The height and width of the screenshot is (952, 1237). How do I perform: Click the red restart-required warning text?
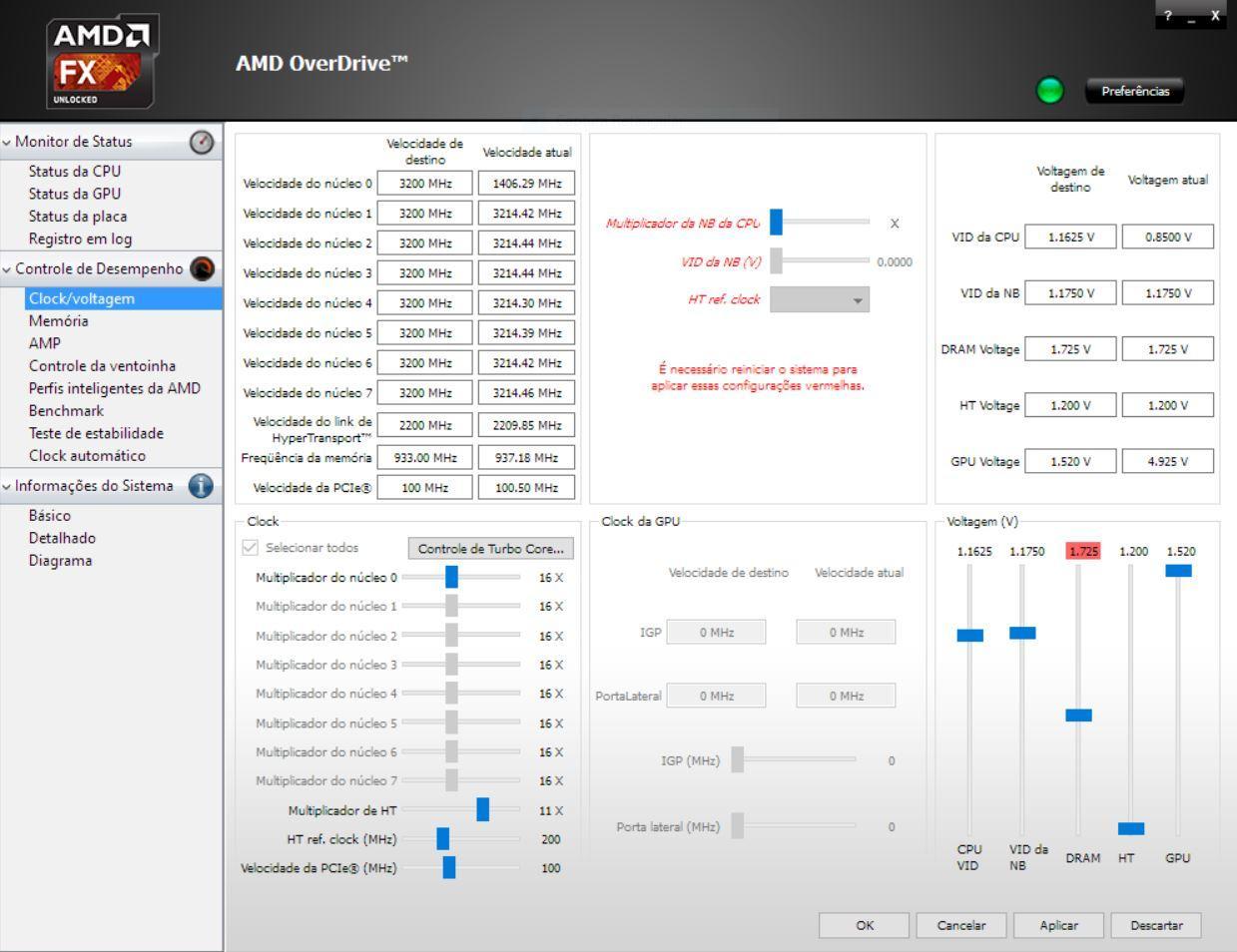[x=758, y=377]
